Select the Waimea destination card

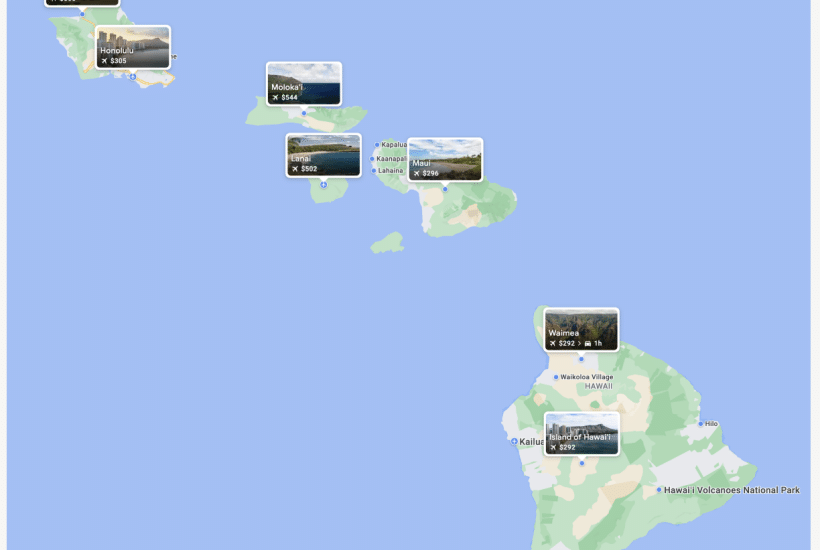coord(581,329)
